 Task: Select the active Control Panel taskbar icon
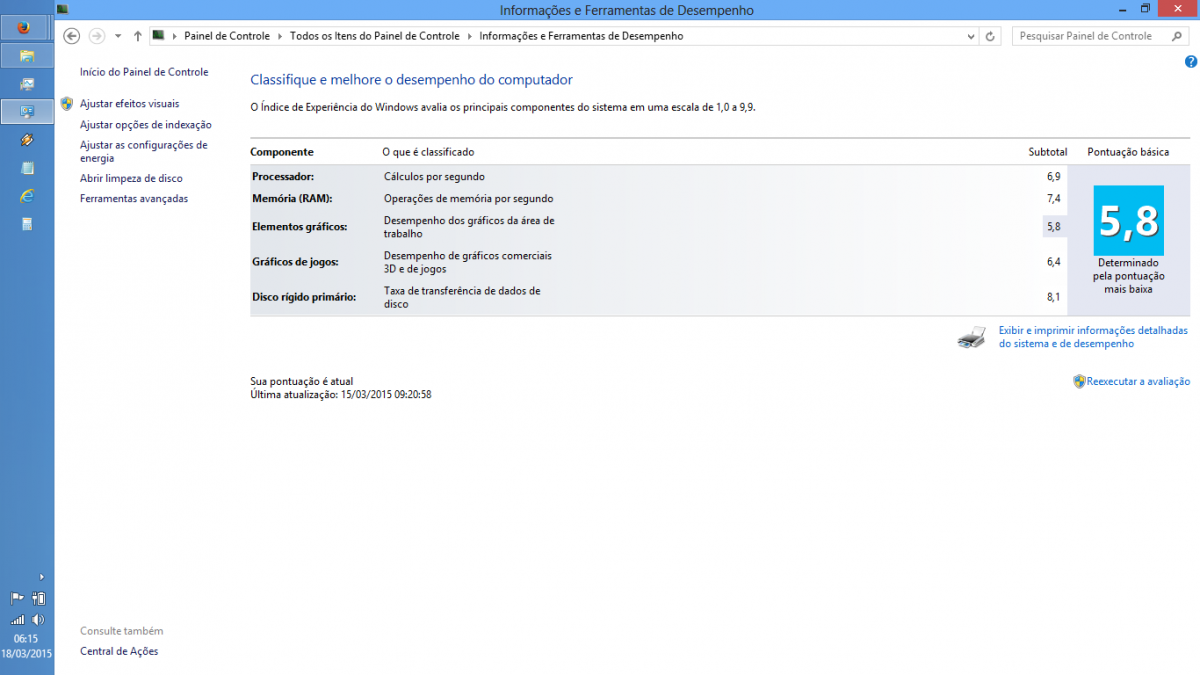point(27,111)
